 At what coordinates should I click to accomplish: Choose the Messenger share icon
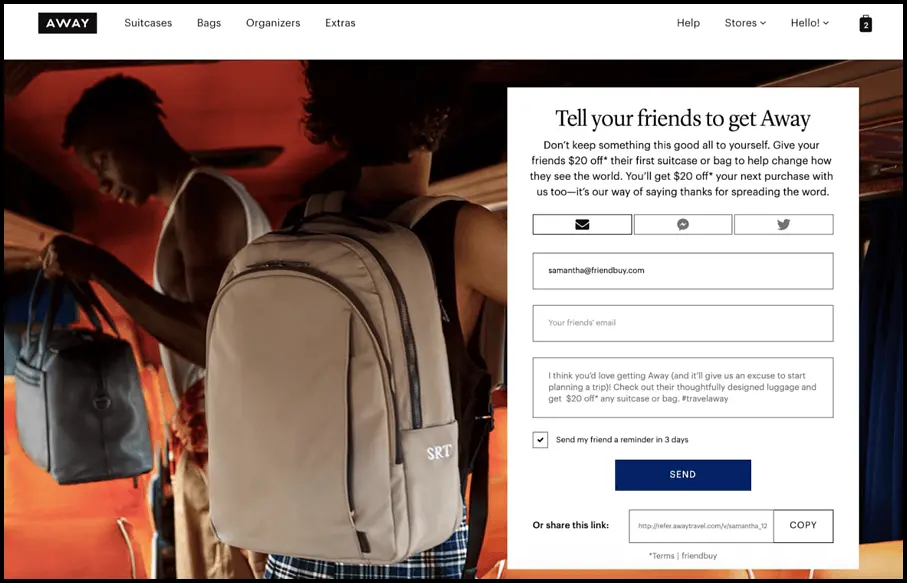point(683,224)
